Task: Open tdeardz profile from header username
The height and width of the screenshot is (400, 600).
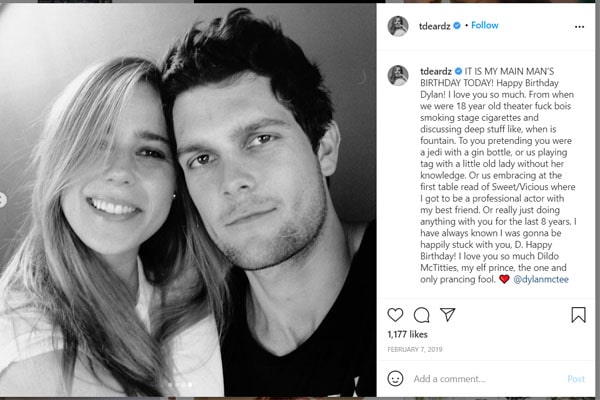Action: pos(433,25)
